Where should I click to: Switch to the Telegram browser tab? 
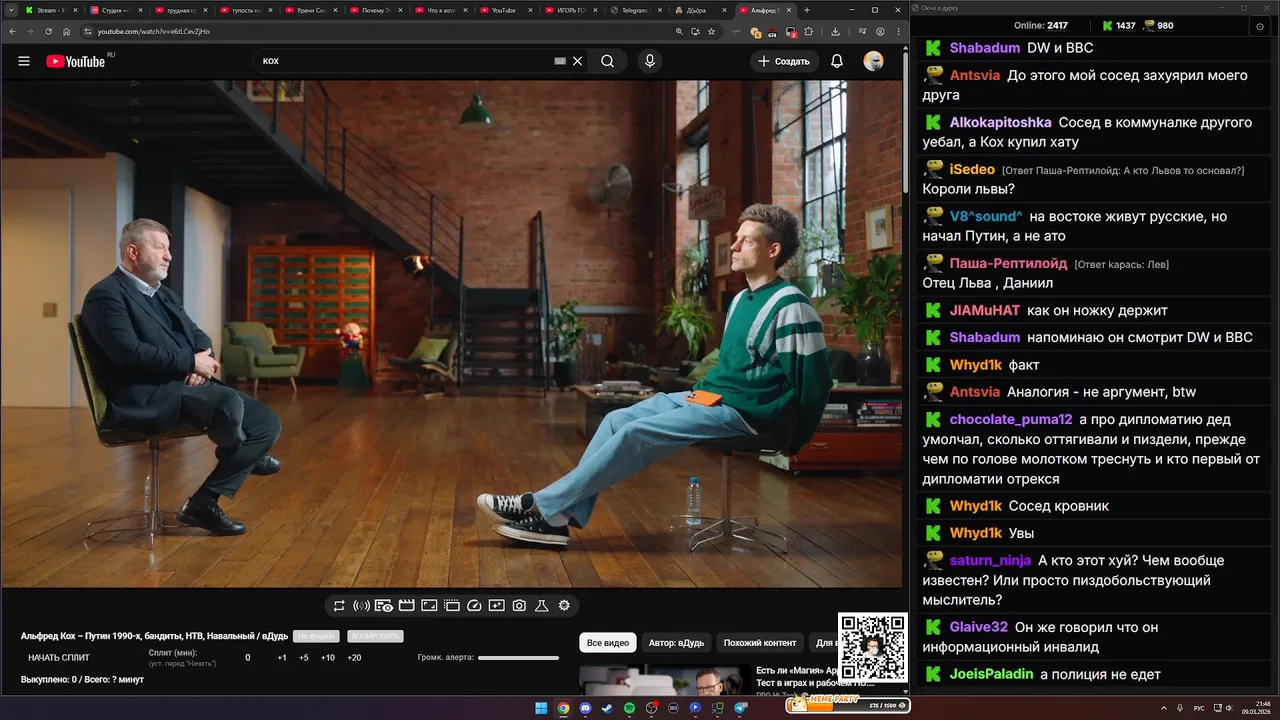pos(636,10)
